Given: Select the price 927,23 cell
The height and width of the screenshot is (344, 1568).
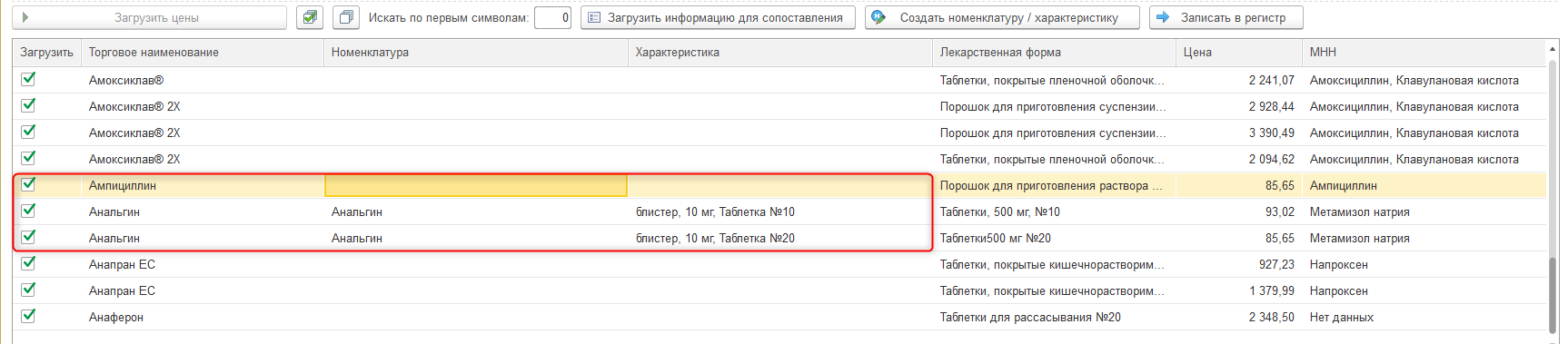Looking at the screenshot, I should point(1239,265).
